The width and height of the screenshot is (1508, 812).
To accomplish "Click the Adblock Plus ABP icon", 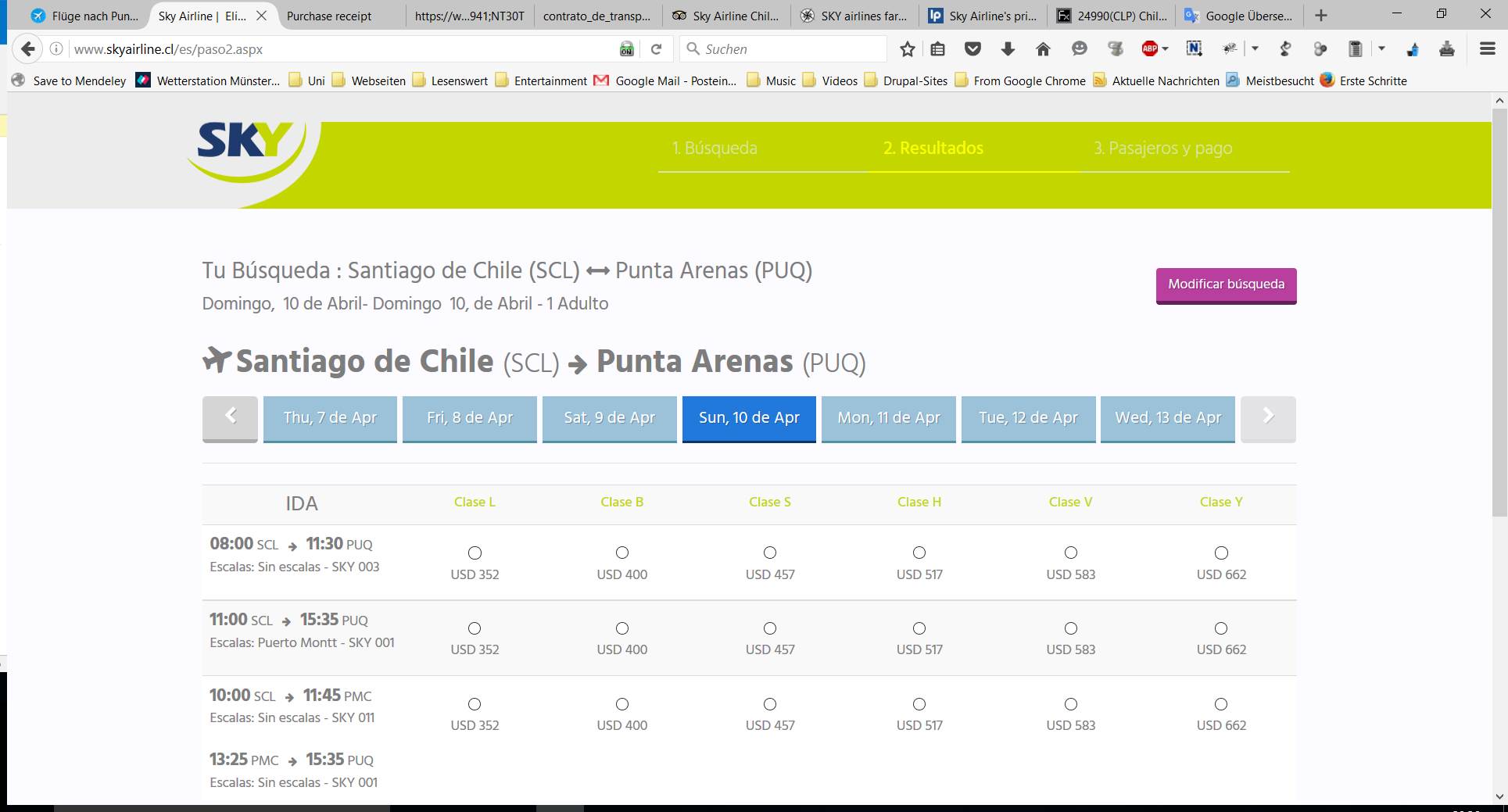I will [1150, 49].
